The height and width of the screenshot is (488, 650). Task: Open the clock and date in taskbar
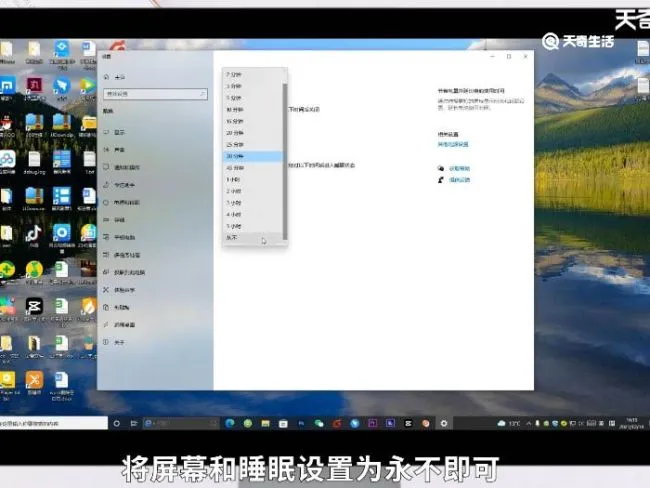click(632, 423)
